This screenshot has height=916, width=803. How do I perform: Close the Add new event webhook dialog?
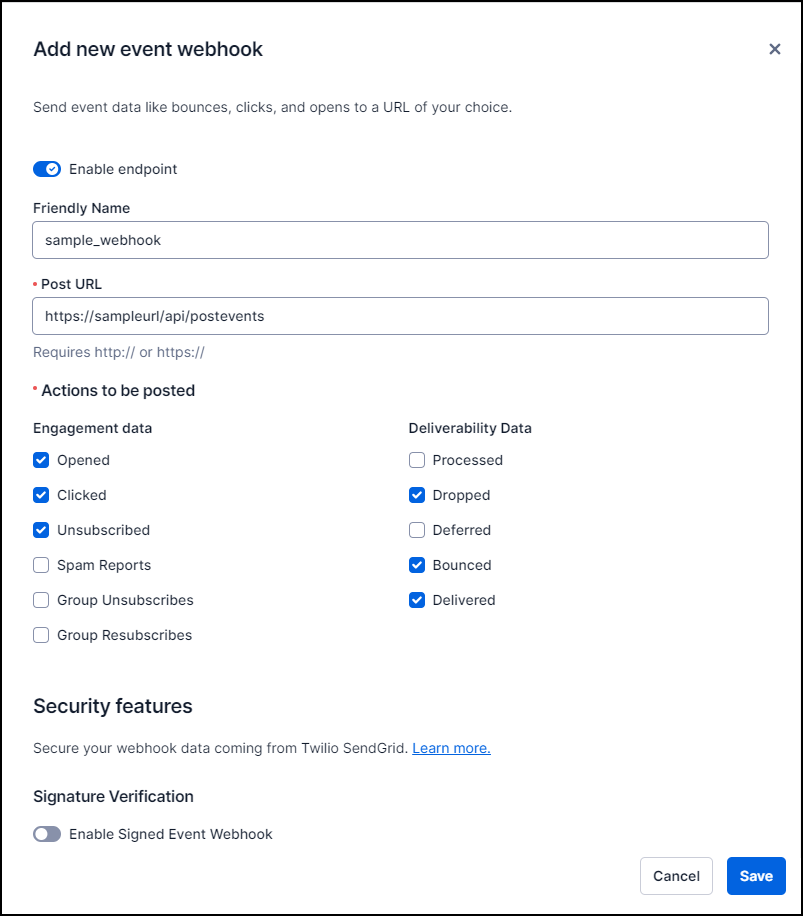(x=774, y=49)
